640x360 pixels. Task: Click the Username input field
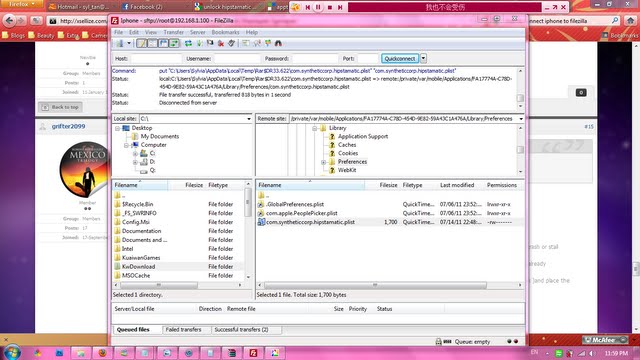(237, 58)
